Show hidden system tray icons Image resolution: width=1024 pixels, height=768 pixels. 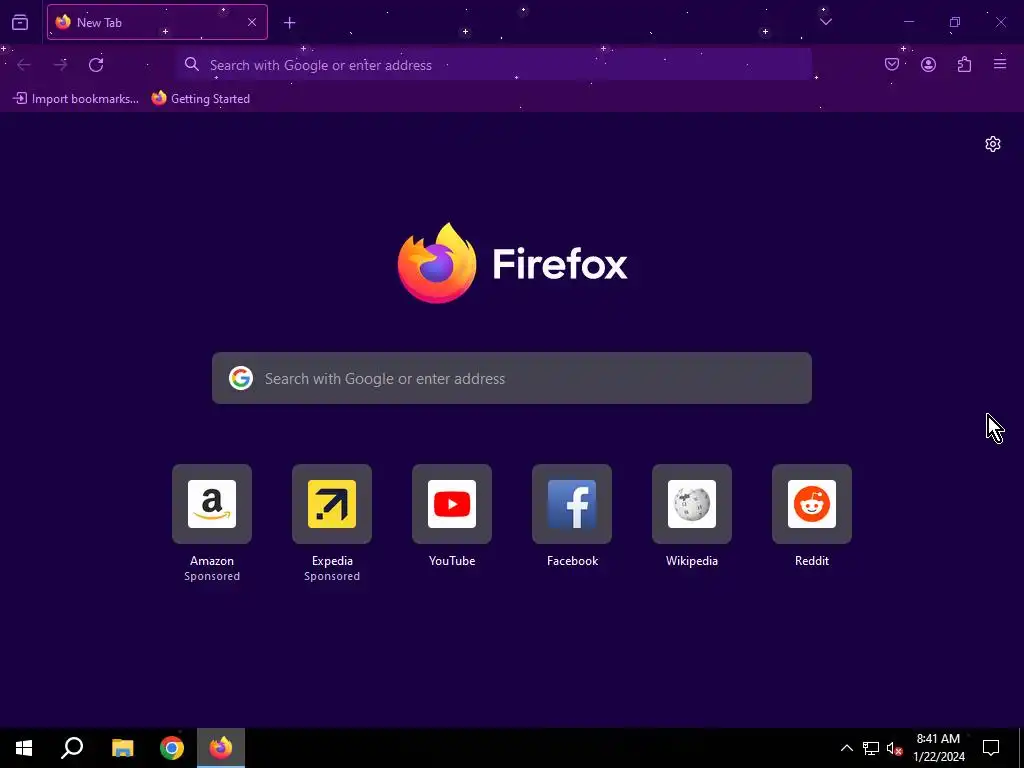point(846,748)
